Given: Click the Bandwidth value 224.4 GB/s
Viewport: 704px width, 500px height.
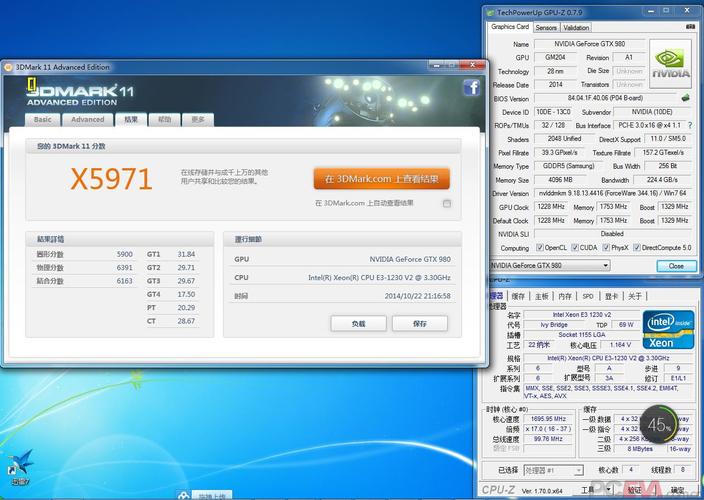Looking at the screenshot, I should (x=662, y=180).
